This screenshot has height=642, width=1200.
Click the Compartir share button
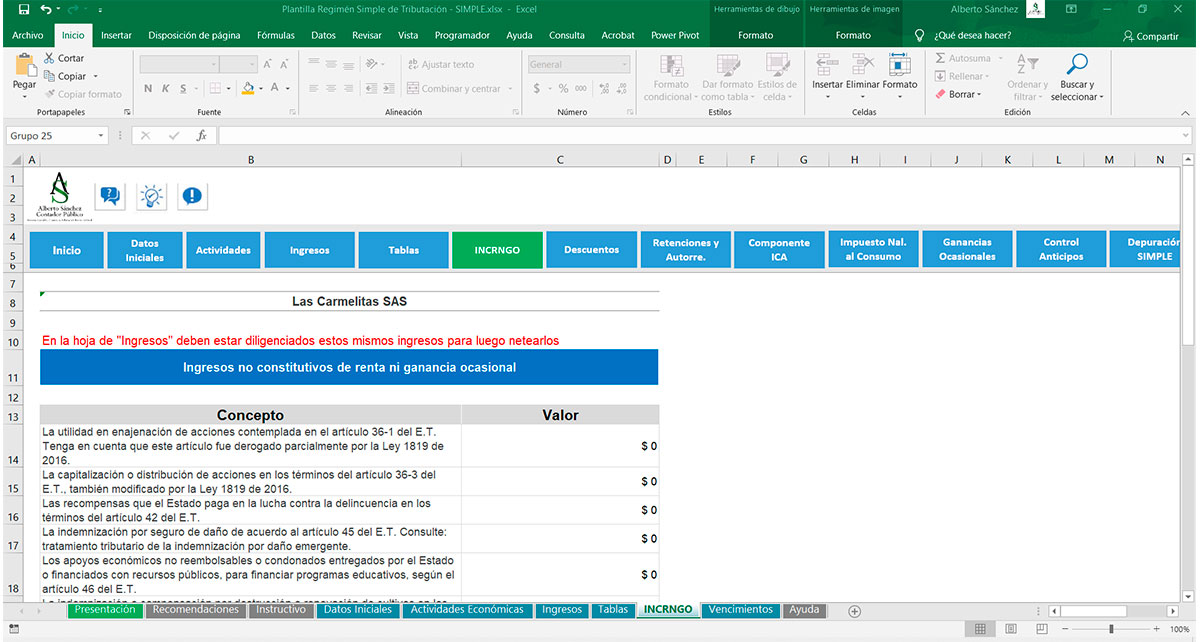pos(1150,35)
